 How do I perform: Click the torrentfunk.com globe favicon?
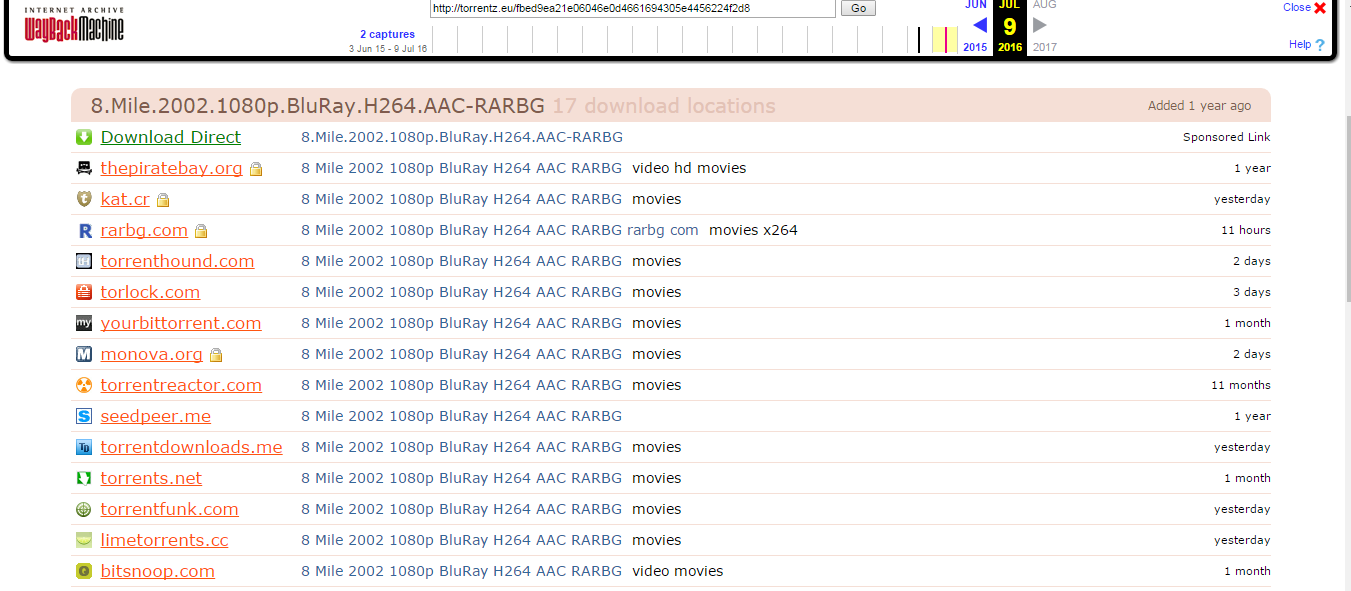[x=84, y=509]
